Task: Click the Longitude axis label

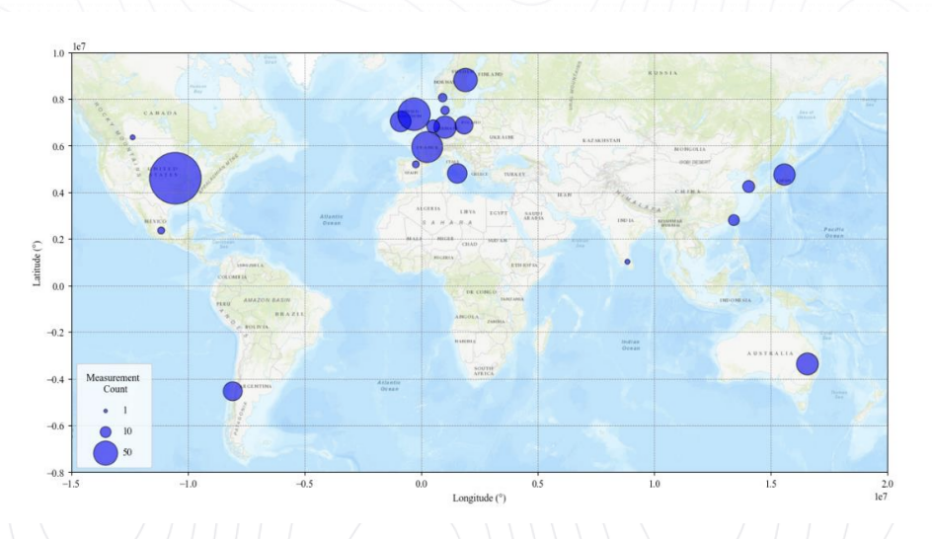Action: (480, 497)
